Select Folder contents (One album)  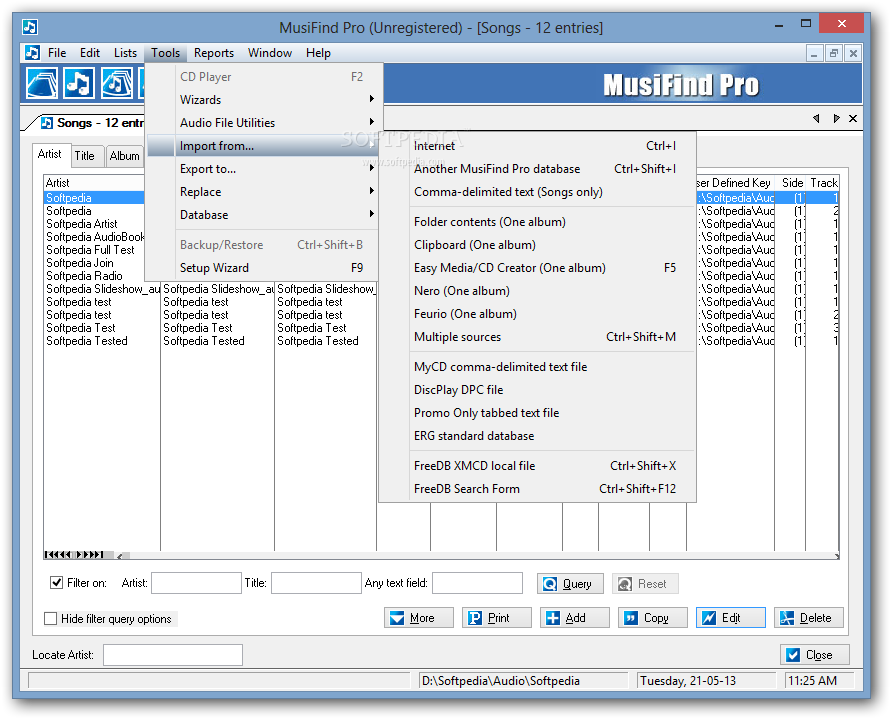click(x=538, y=222)
